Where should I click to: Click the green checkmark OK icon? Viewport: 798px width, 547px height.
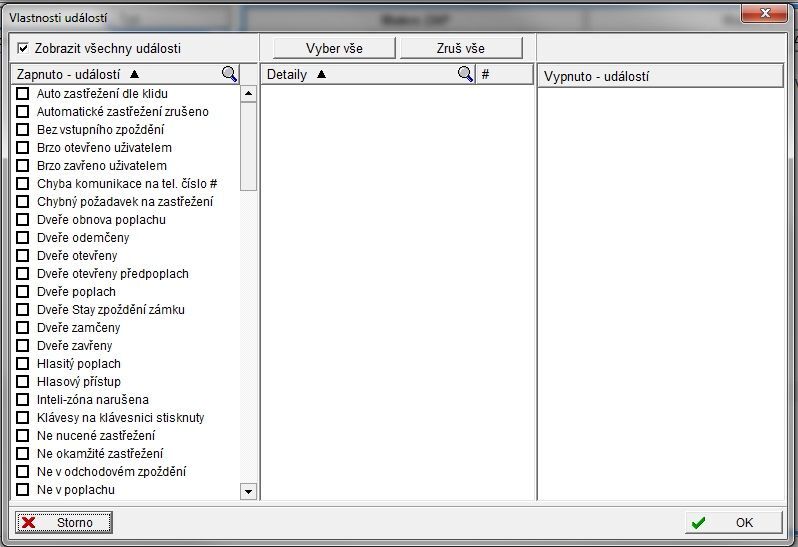(x=698, y=522)
